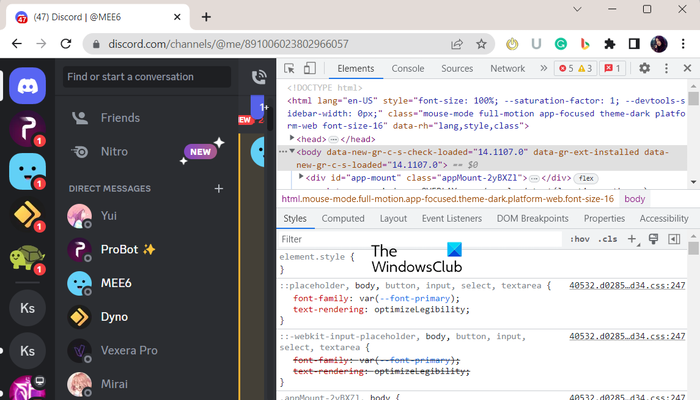700x400 pixels.
Task: Toggle the .cls class editor
Action: tap(608, 239)
